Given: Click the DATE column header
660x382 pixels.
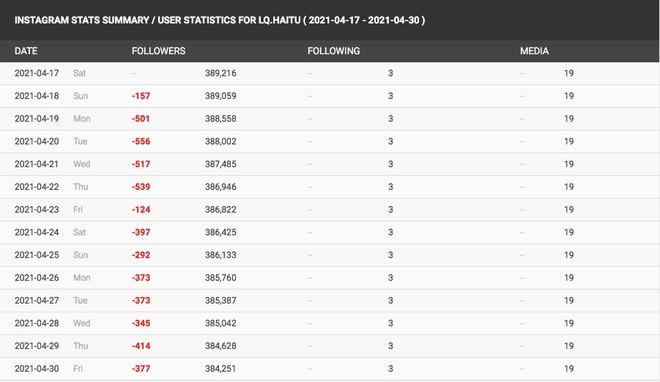Looking at the screenshot, I should tap(26, 51).
